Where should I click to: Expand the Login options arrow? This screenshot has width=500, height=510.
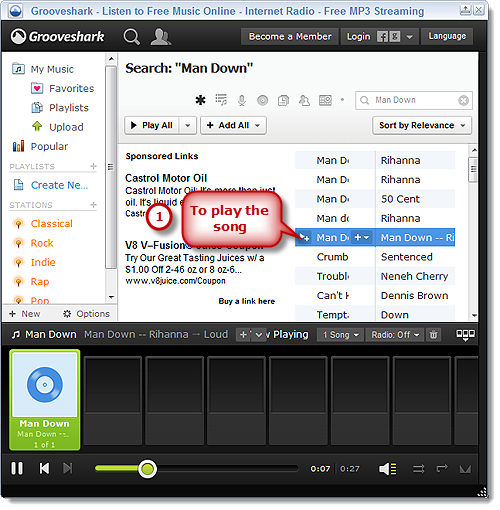[410, 37]
